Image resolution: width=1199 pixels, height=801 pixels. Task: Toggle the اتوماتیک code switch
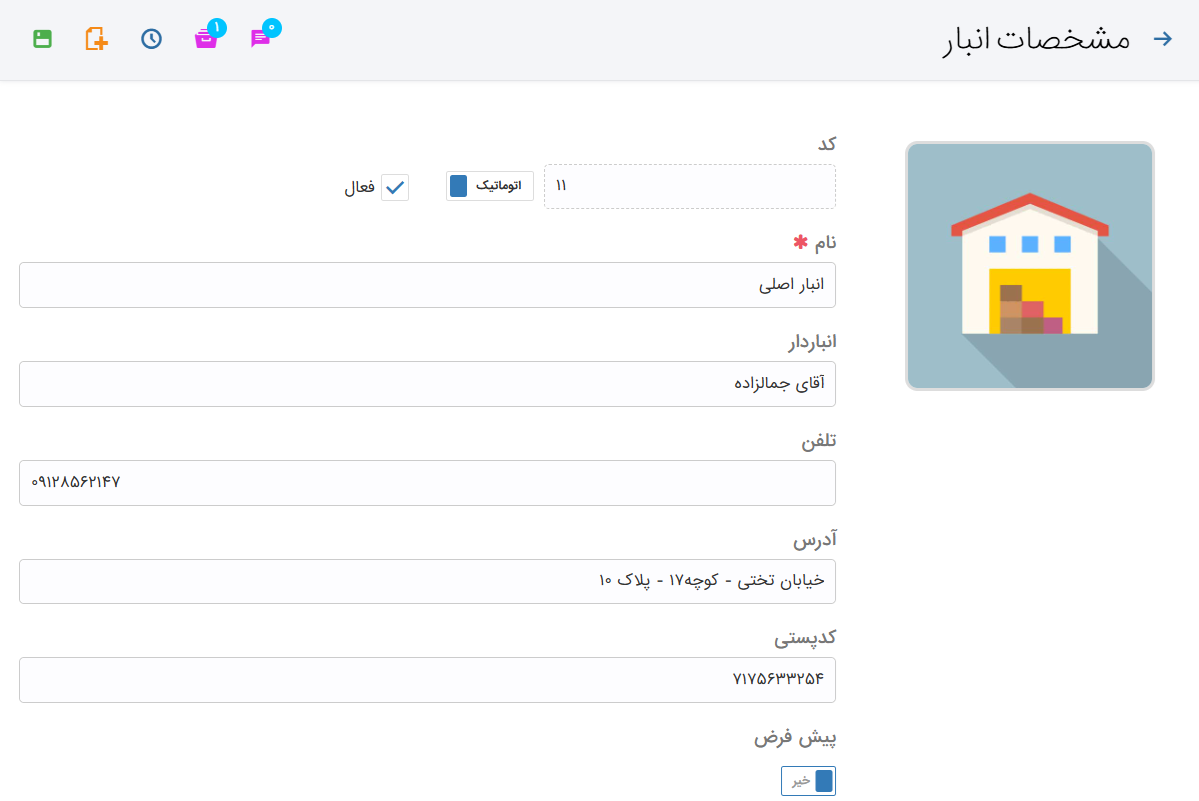489,186
